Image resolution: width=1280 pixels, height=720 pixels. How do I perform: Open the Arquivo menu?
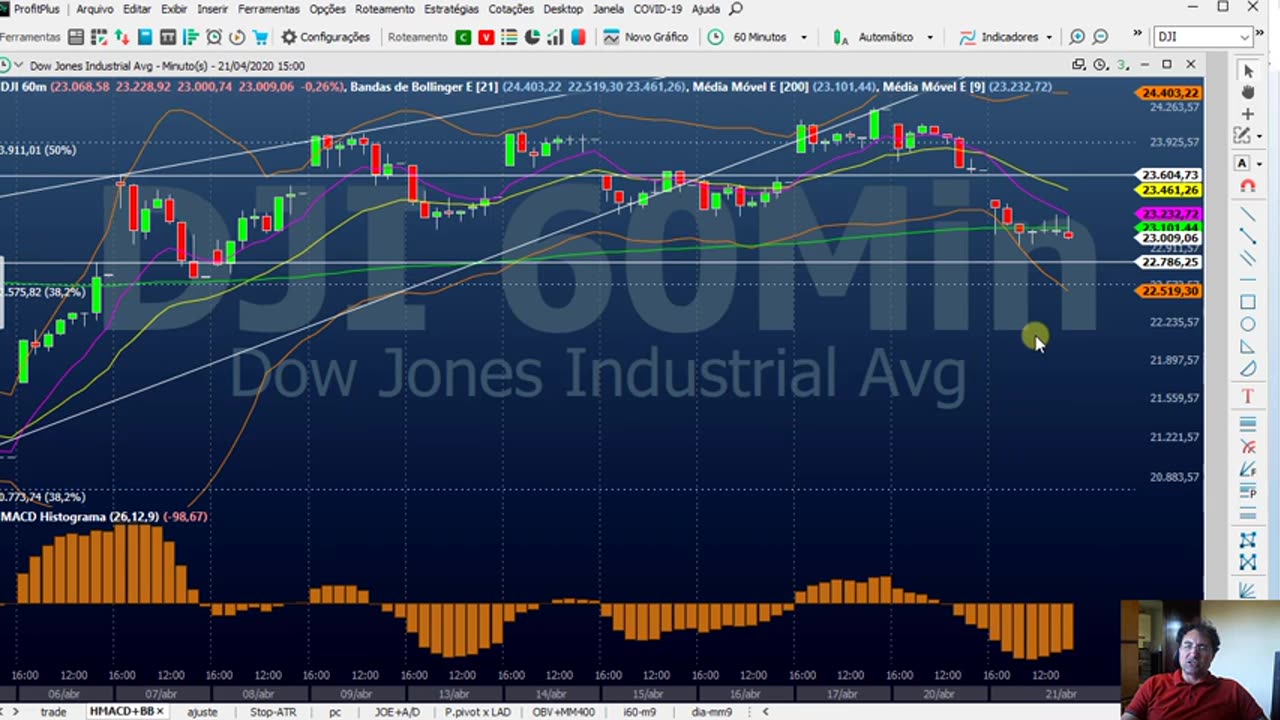[95, 9]
